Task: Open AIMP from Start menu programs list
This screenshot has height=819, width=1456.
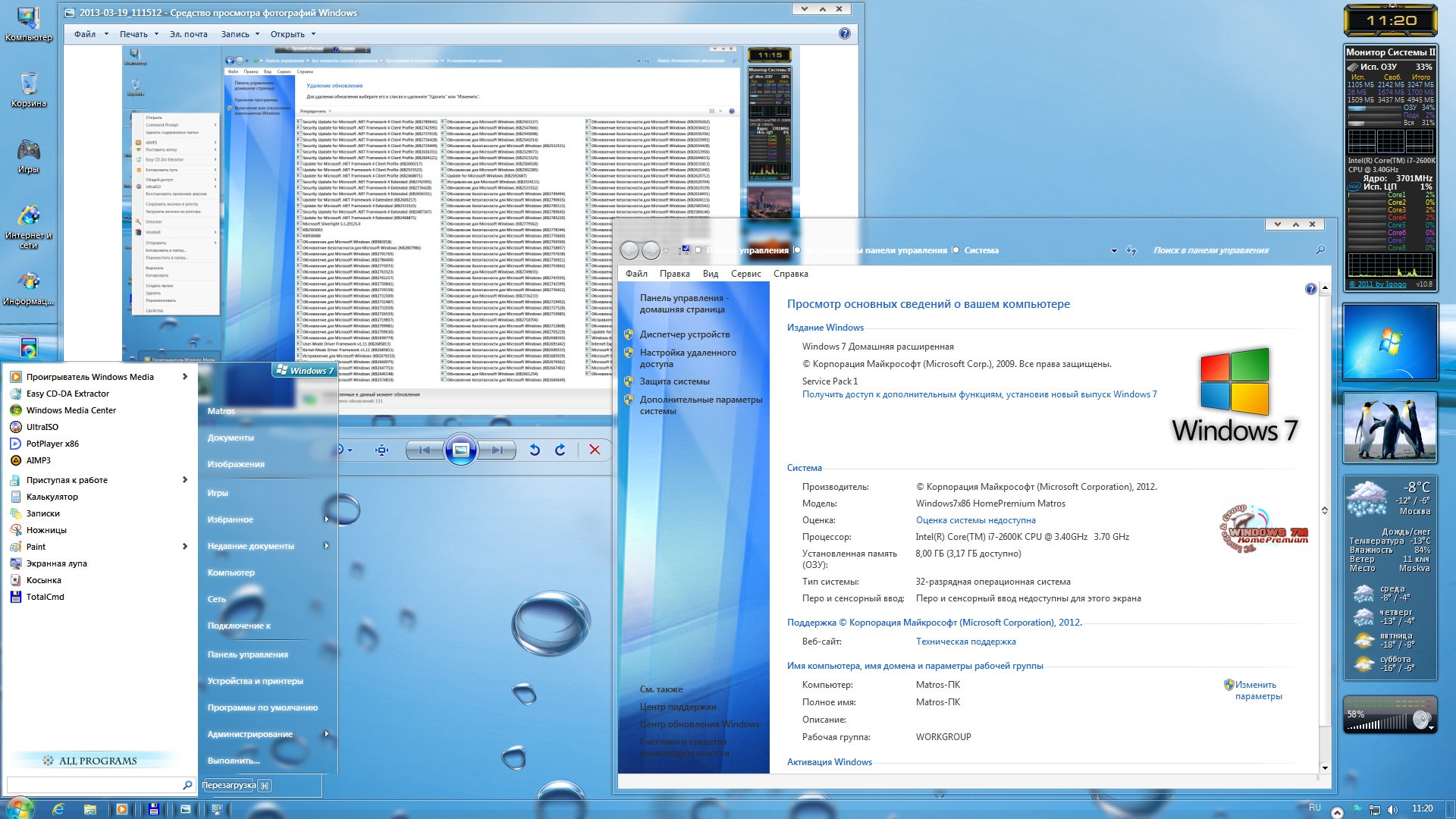Action: pos(40,460)
